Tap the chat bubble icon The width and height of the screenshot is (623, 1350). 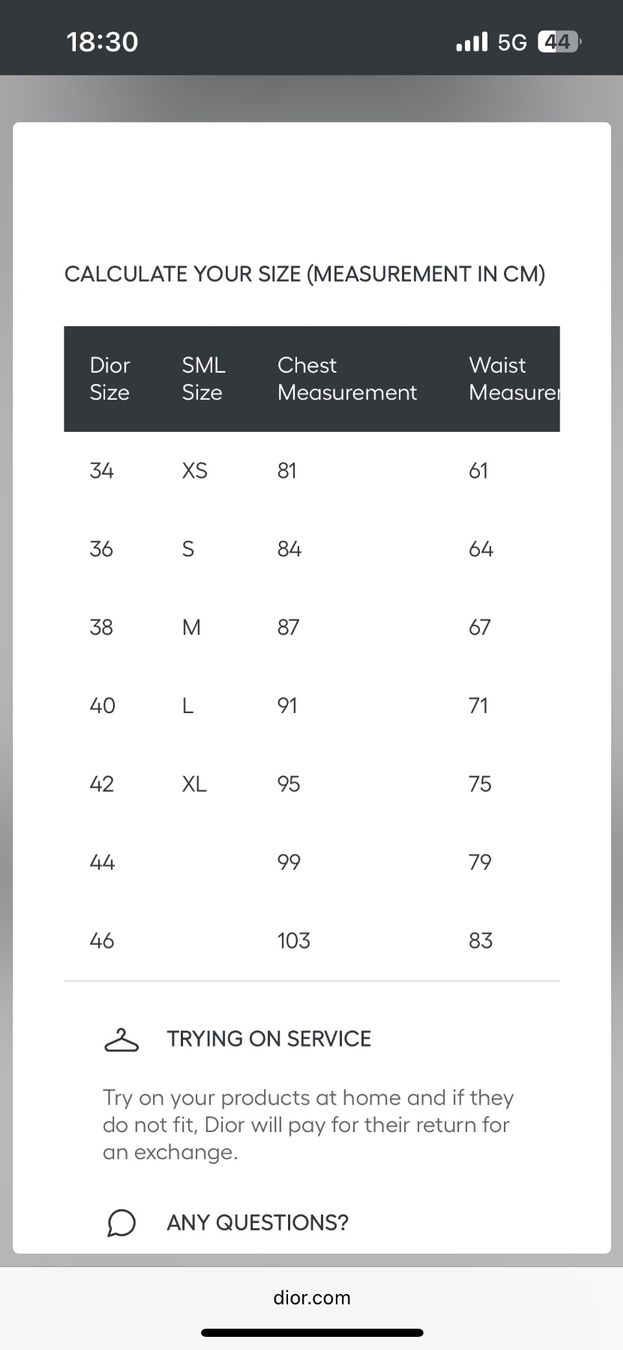(121, 1223)
